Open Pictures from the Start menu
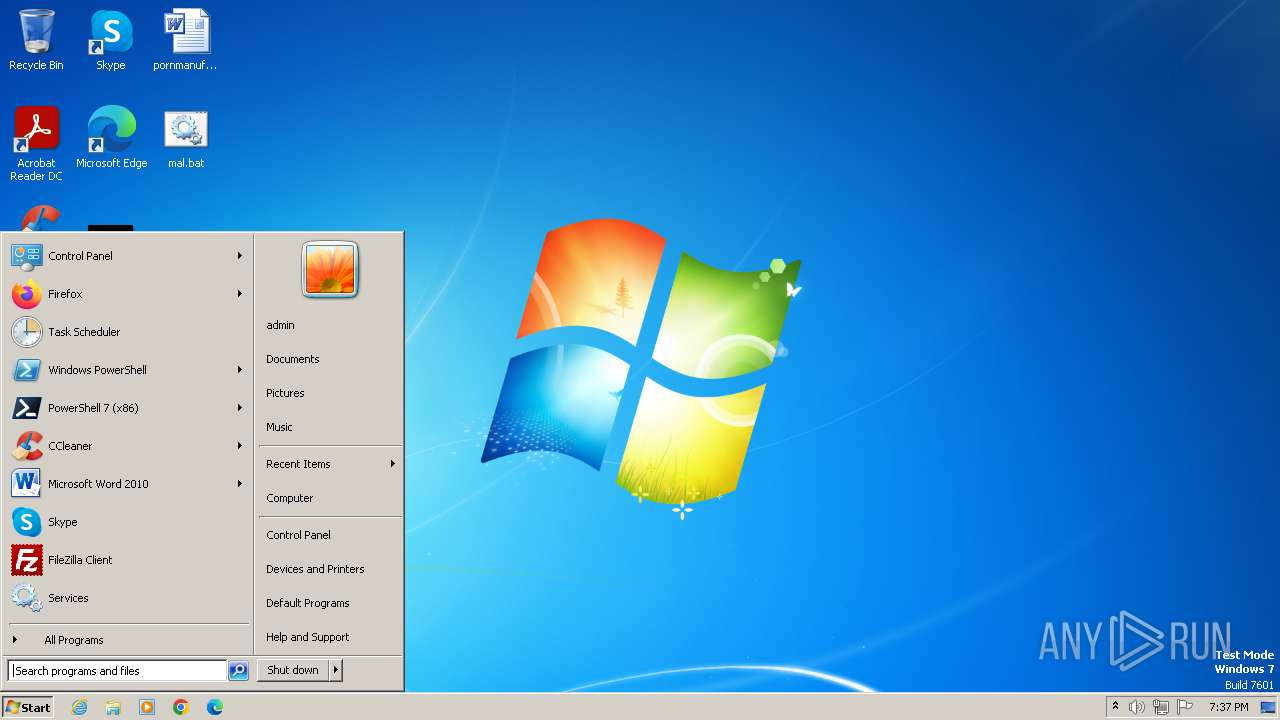This screenshot has width=1280, height=720. coord(330,393)
